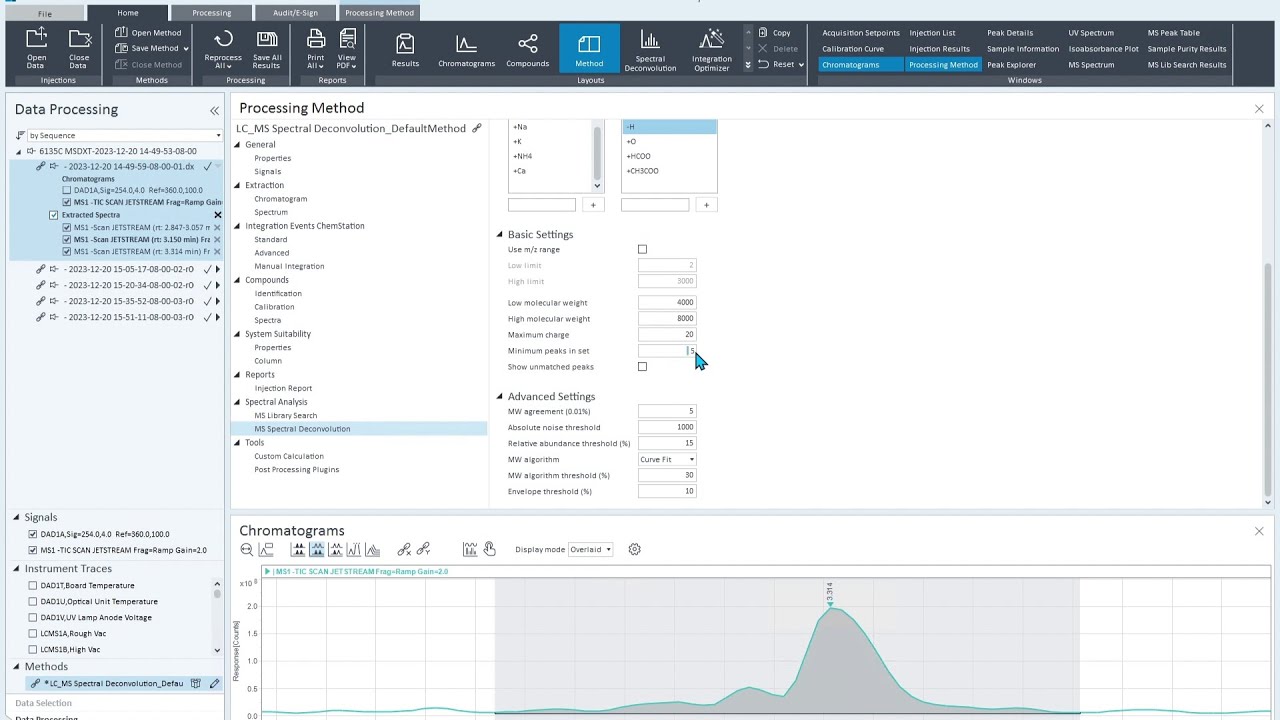Screen dimensions: 1280x720
Task: Click Open Method in the ribbon
Action: (x=149, y=32)
